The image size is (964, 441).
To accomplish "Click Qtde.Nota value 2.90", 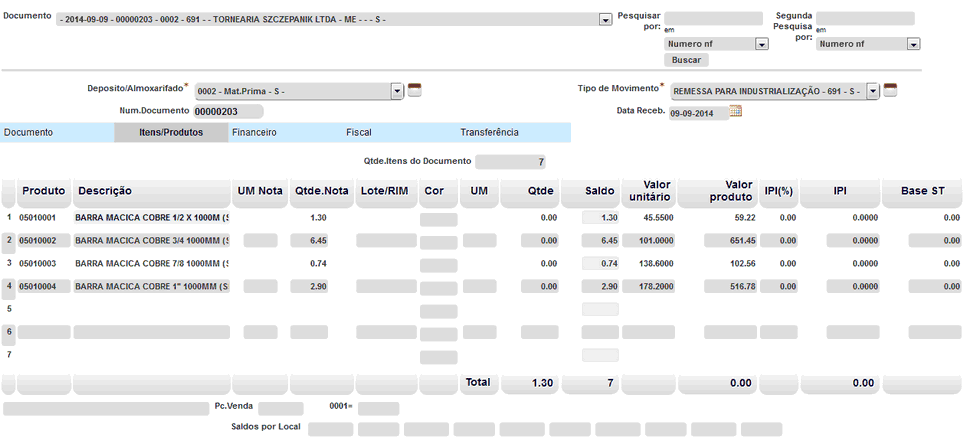I will tap(309, 287).
